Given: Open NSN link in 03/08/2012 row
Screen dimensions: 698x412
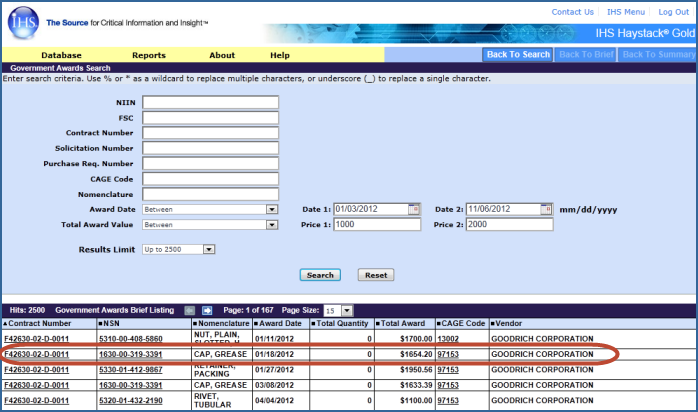Looking at the screenshot, I should (x=131, y=385).
